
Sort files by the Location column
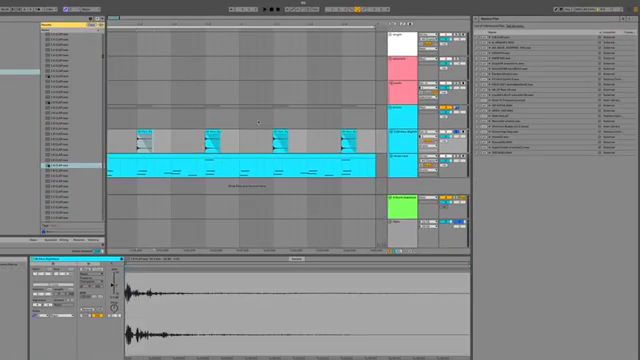pos(609,32)
